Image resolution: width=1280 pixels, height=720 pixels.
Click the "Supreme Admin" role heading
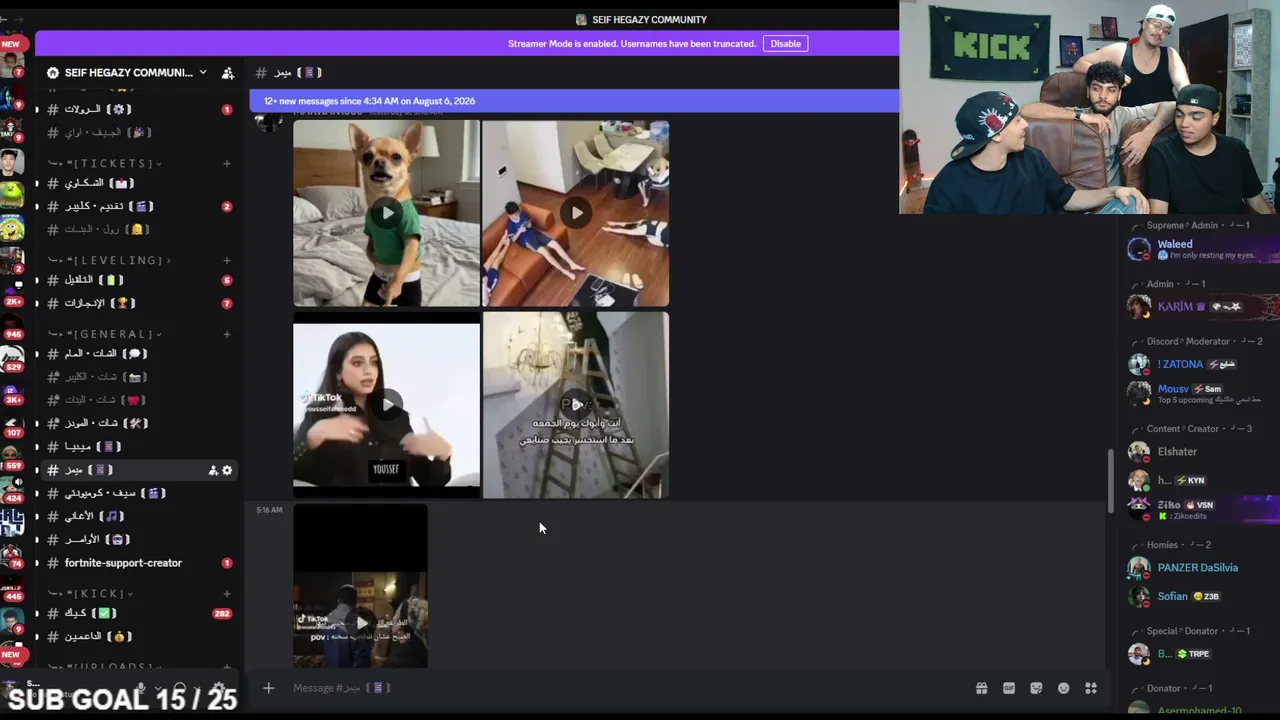tap(1182, 226)
